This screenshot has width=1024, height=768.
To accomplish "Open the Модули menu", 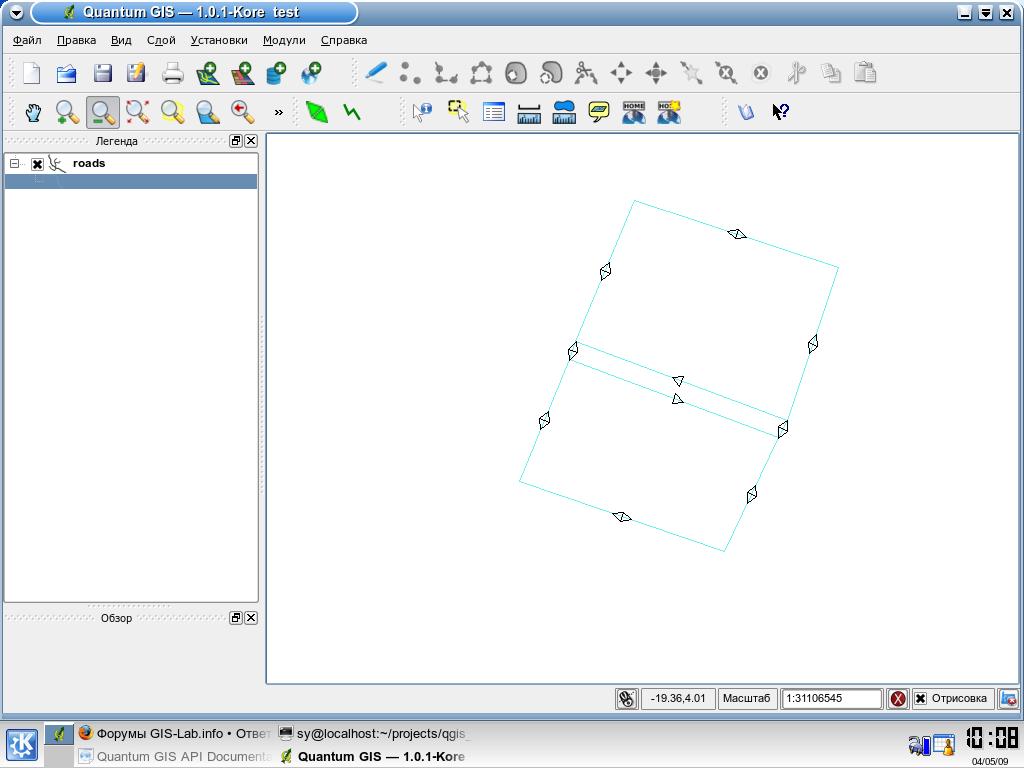I will (x=284, y=40).
